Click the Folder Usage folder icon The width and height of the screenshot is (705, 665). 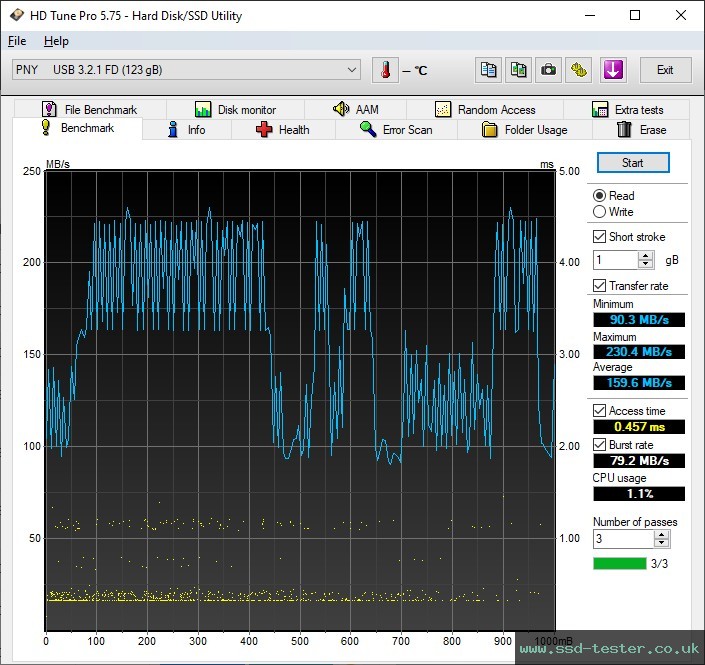click(x=489, y=129)
